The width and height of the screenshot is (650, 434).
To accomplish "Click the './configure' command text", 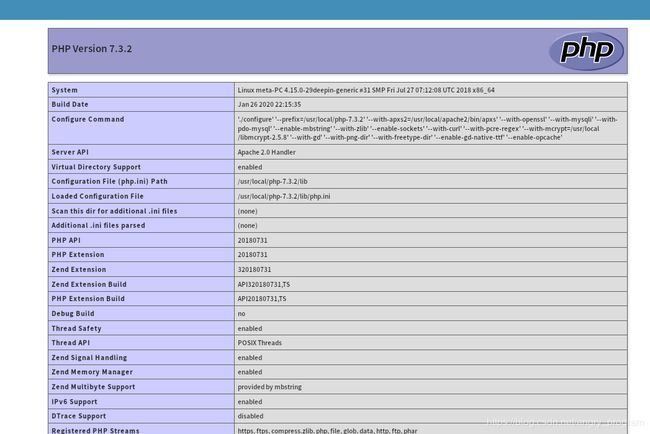I will point(427,128).
